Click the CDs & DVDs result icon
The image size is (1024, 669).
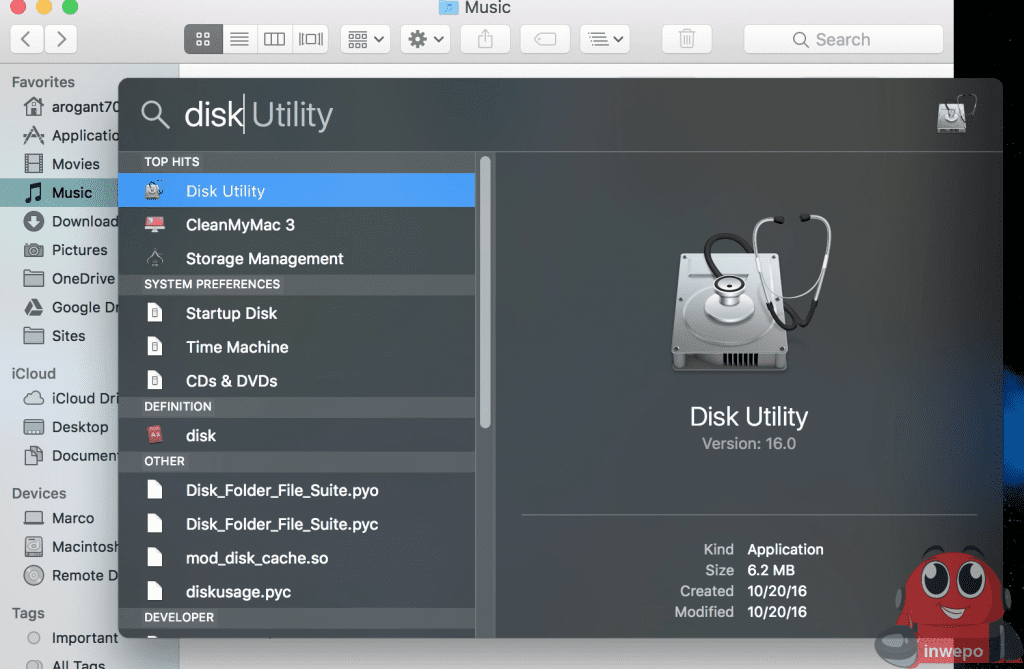(155, 380)
